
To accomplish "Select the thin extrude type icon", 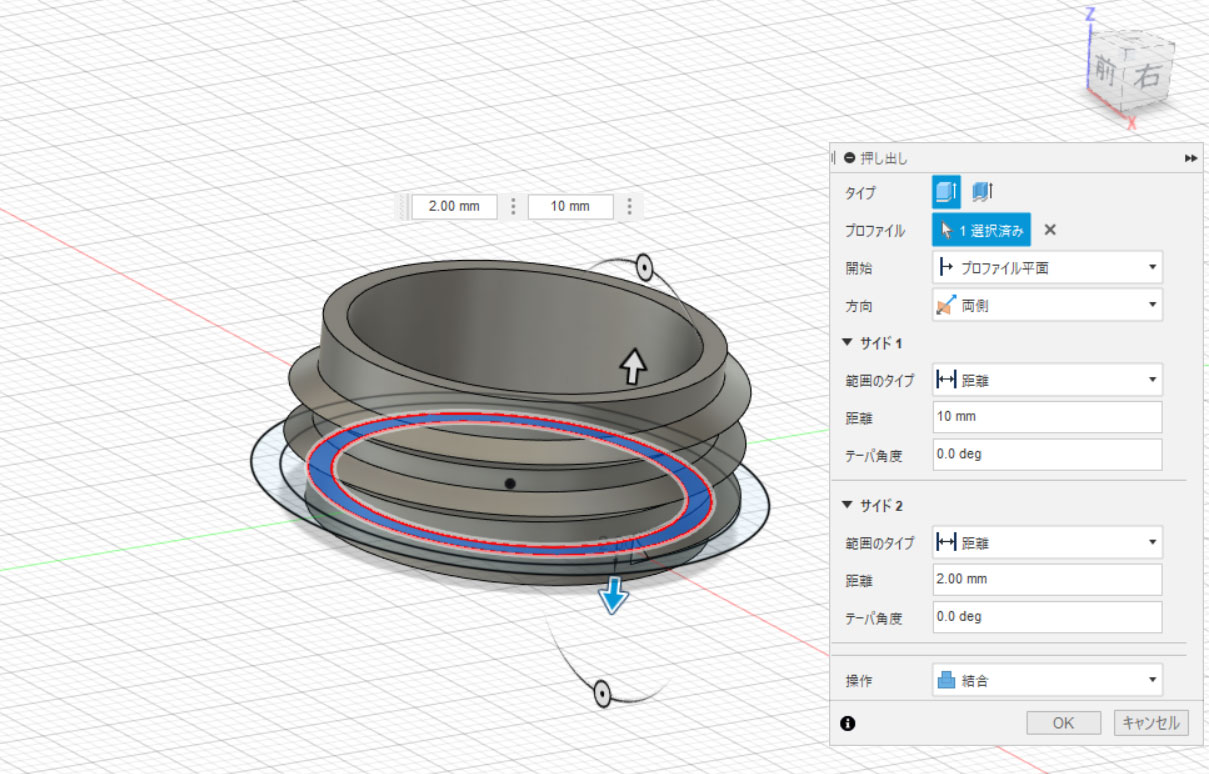I will [982, 192].
